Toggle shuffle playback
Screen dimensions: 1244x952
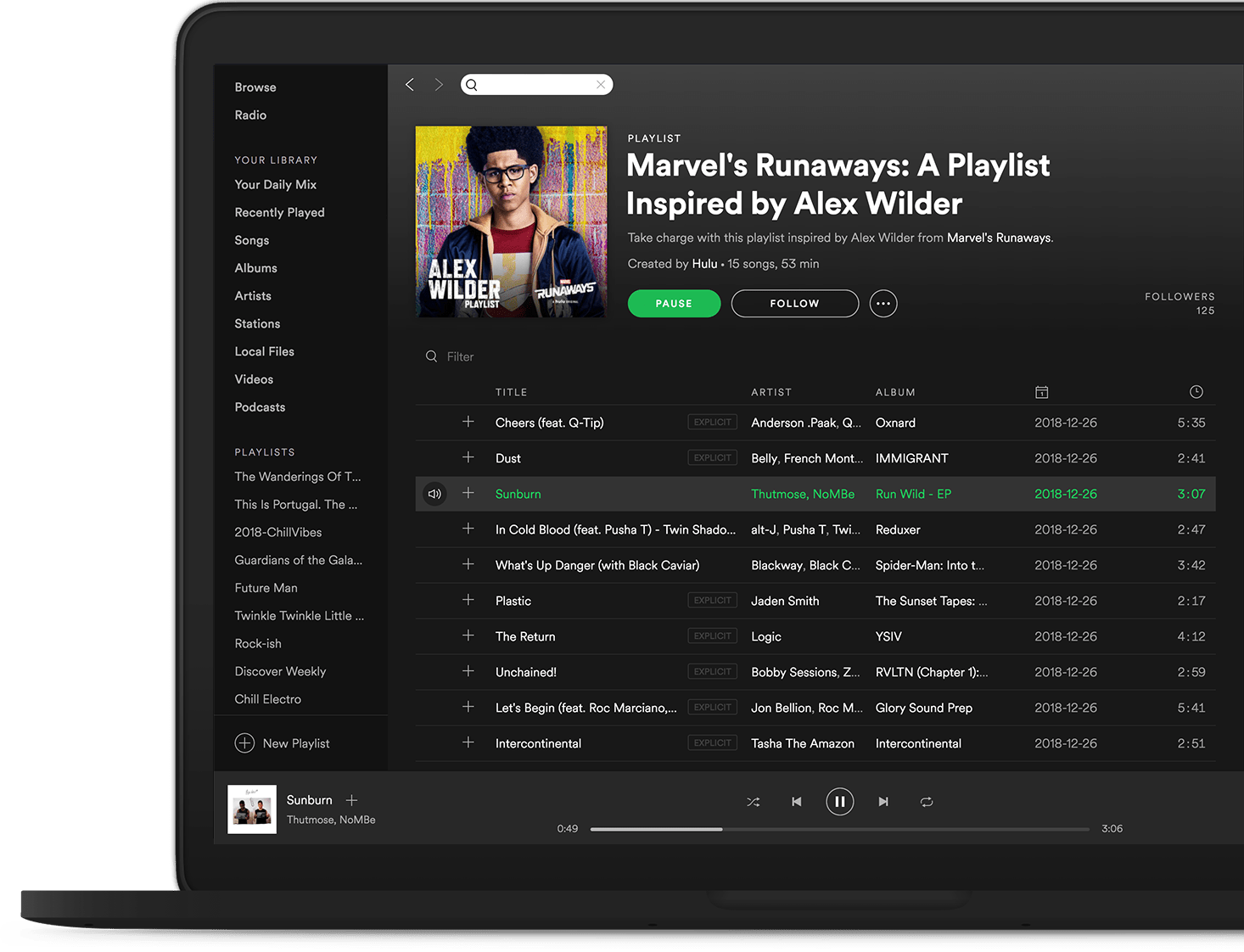pyautogui.click(x=753, y=802)
